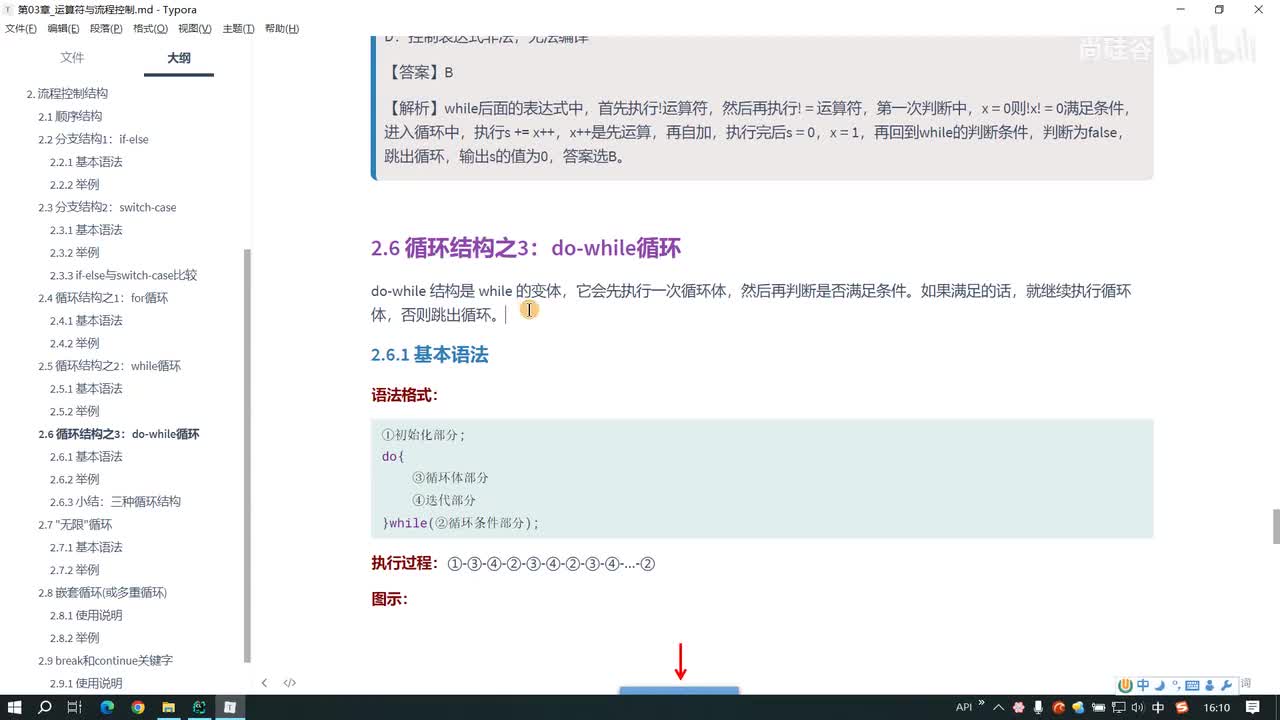Open the 帮助(H) menu
The height and width of the screenshot is (720, 1280).
[x=282, y=29]
